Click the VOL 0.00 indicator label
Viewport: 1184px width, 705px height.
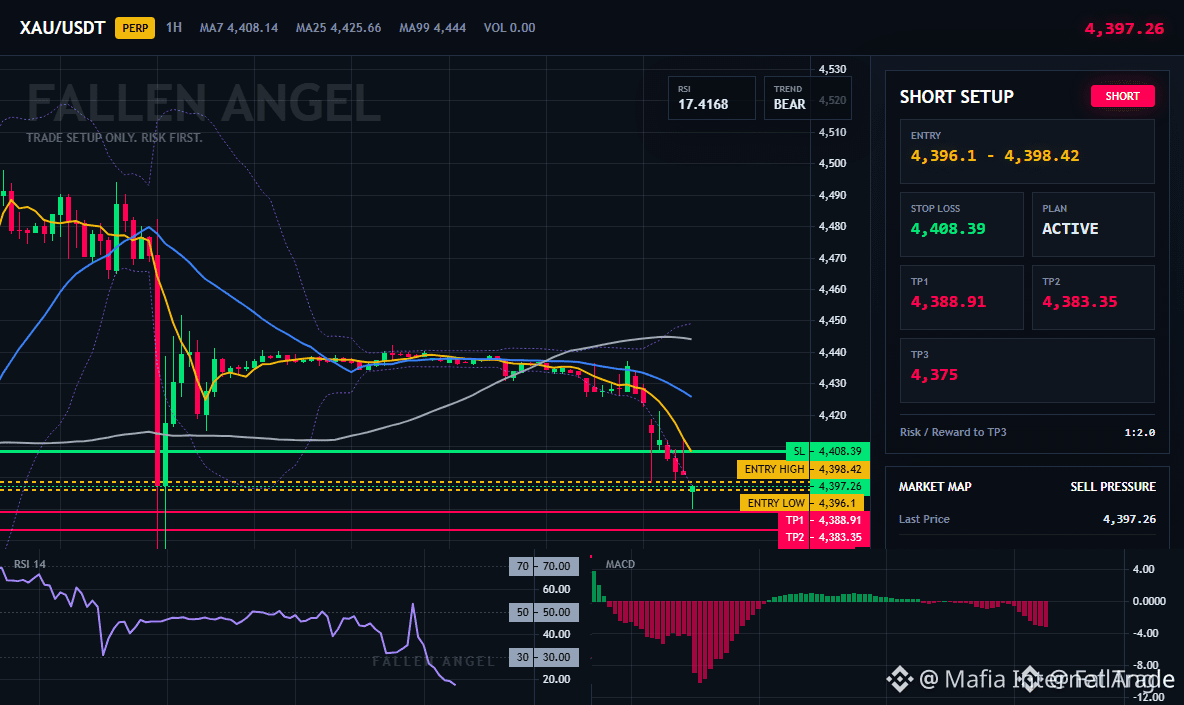tap(510, 28)
